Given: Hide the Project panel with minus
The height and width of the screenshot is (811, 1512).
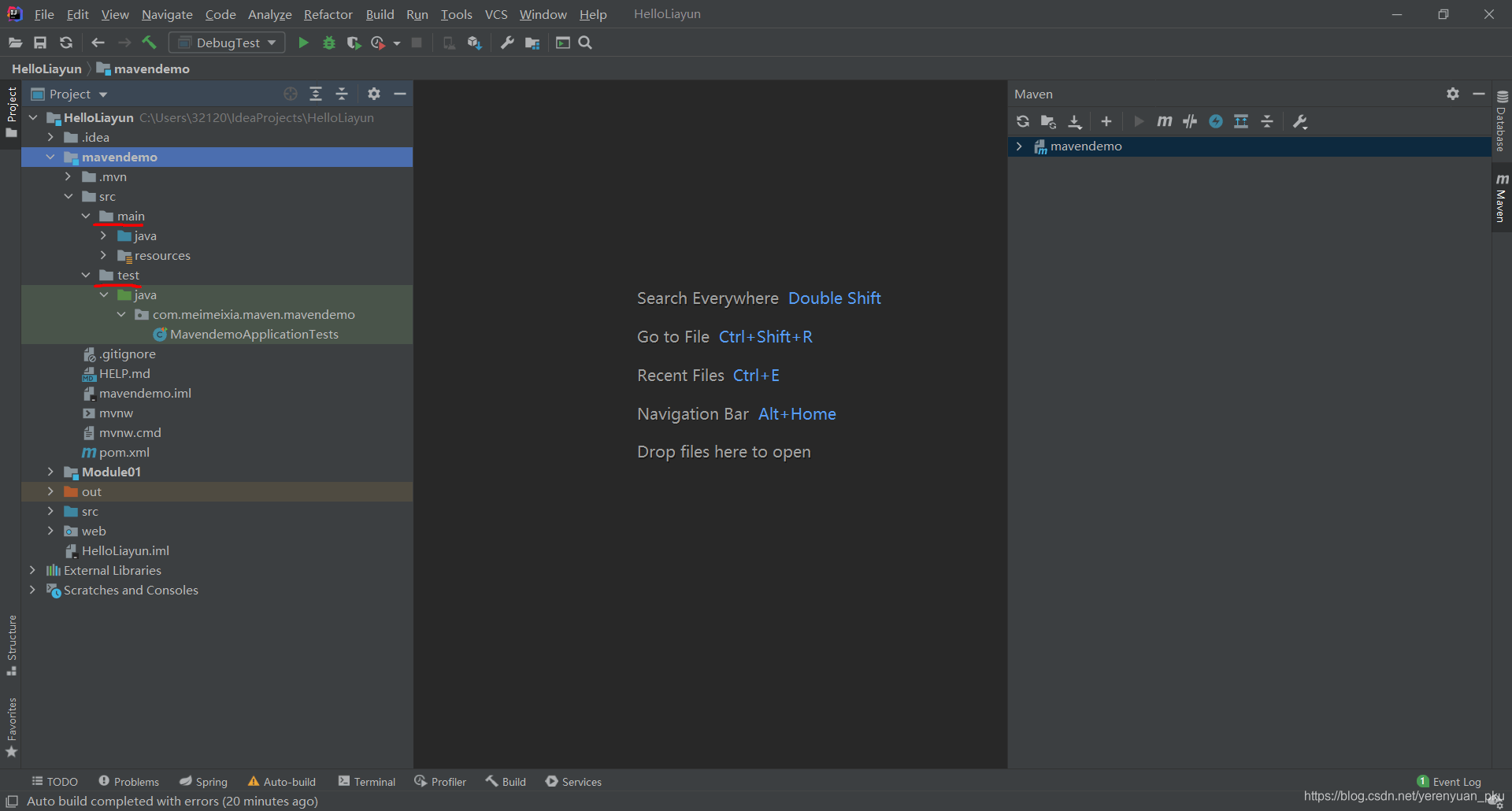Looking at the screenshot, I should coord(400,94).
